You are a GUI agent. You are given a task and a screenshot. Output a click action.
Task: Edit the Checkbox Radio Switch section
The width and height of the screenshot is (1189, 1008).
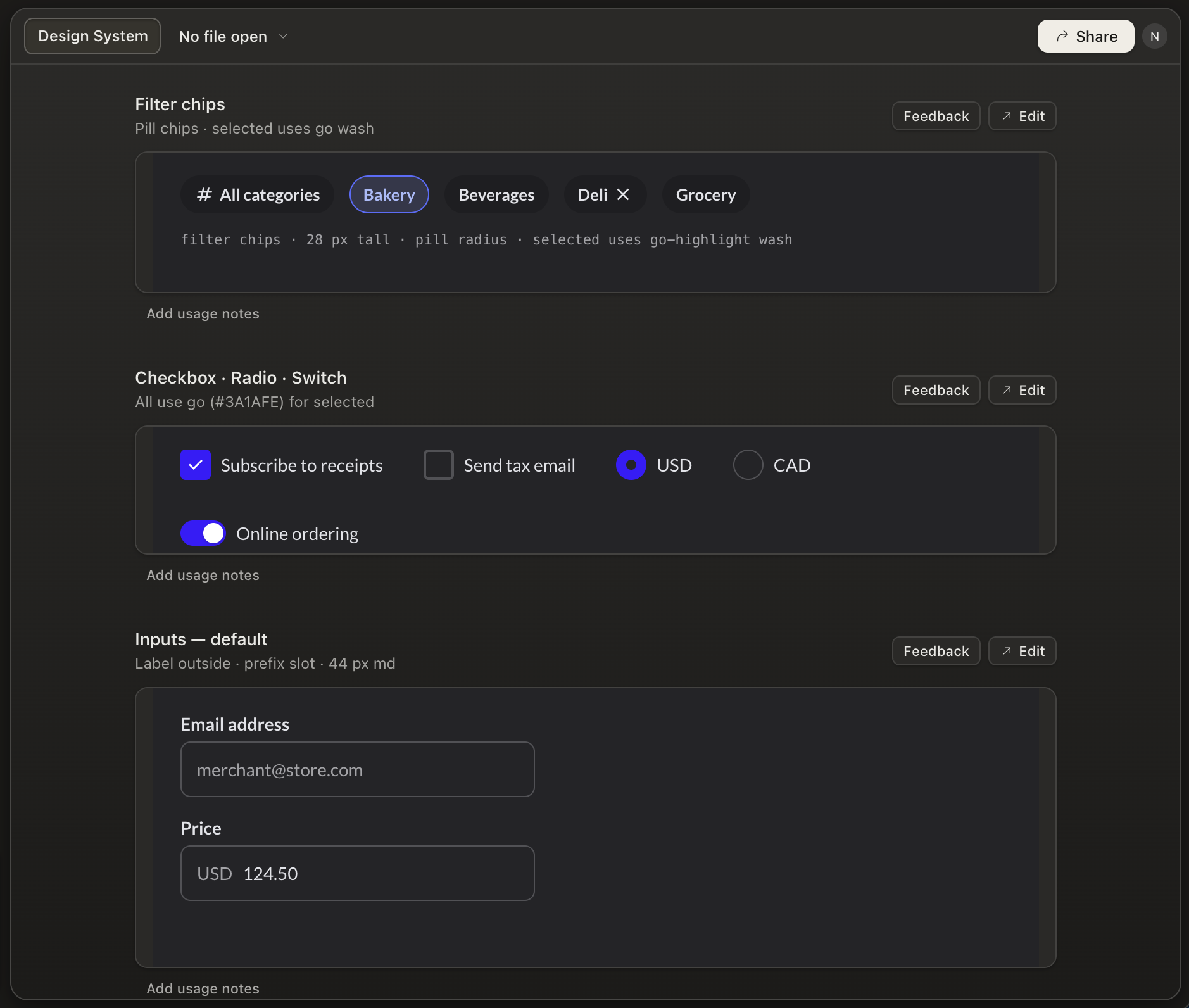1022,390
